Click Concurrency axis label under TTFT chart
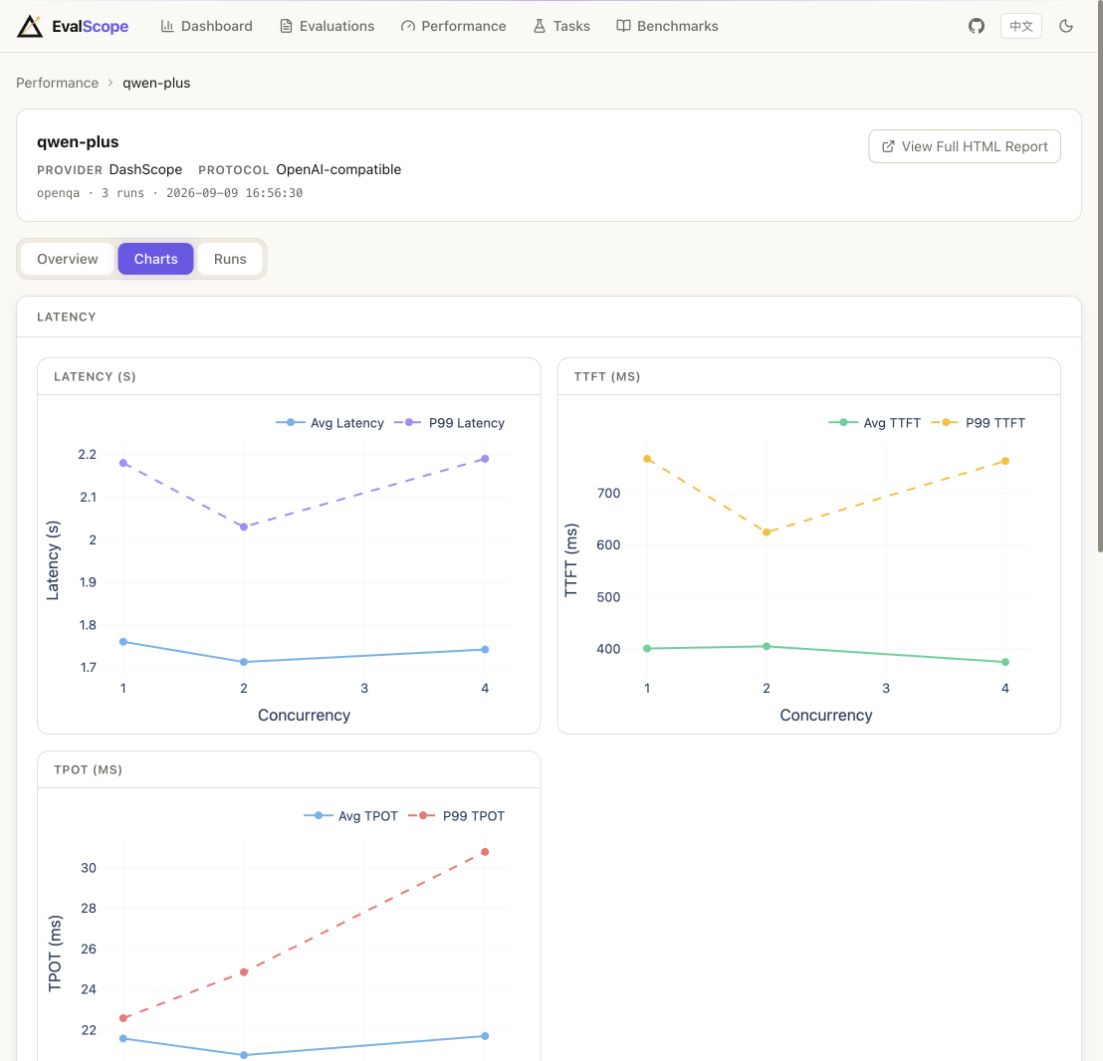Screen dimensions: 1103x1061 coord(826,716)
